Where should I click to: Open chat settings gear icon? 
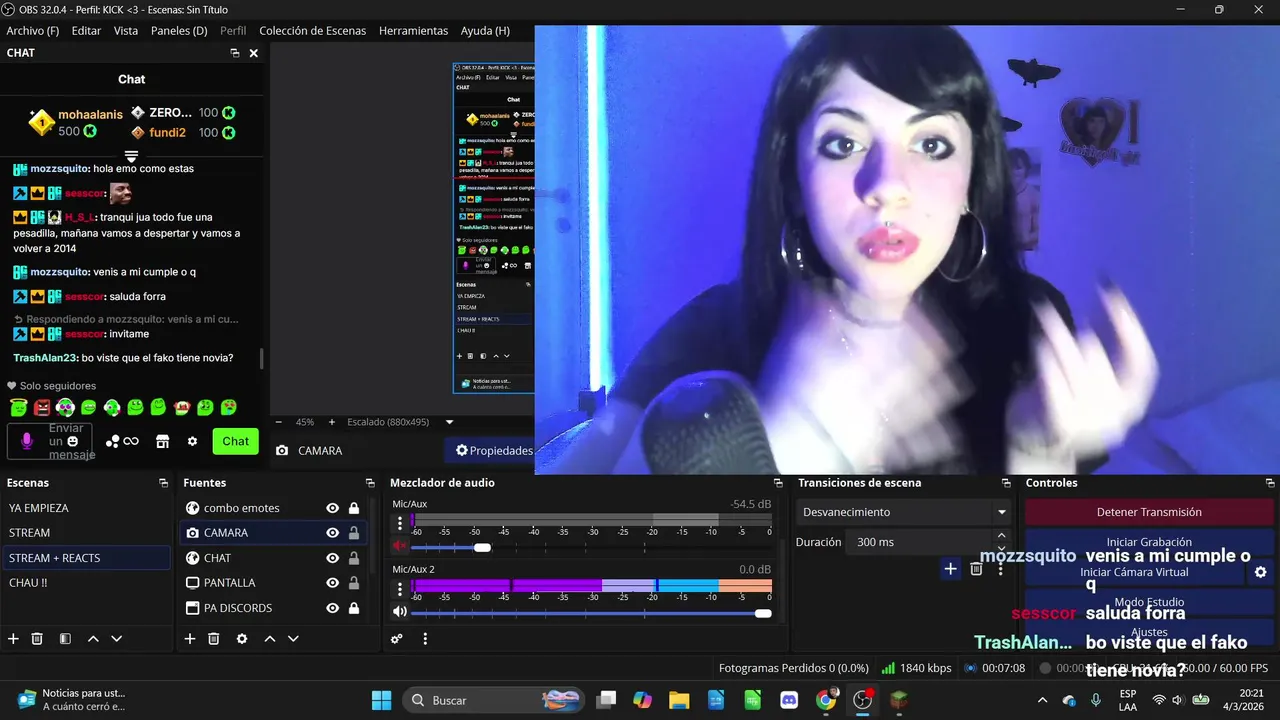(x=192, y=441)
